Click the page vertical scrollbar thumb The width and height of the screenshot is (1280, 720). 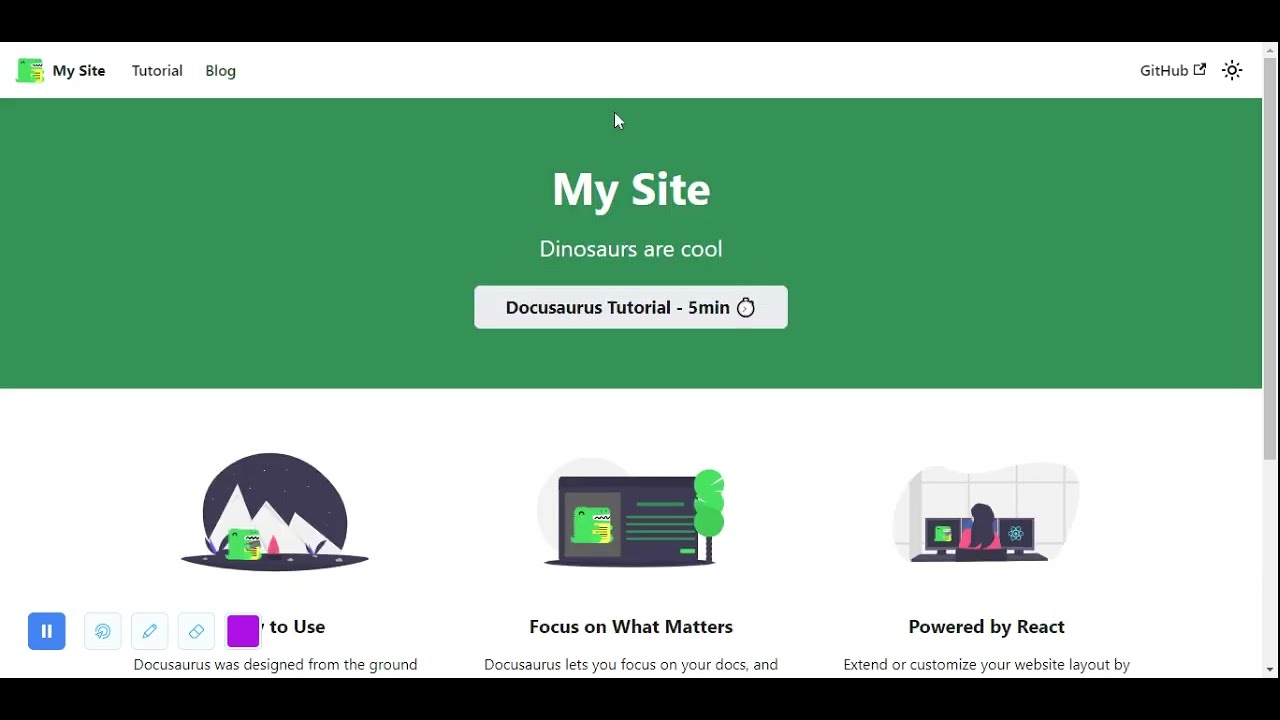[1270, 258]
